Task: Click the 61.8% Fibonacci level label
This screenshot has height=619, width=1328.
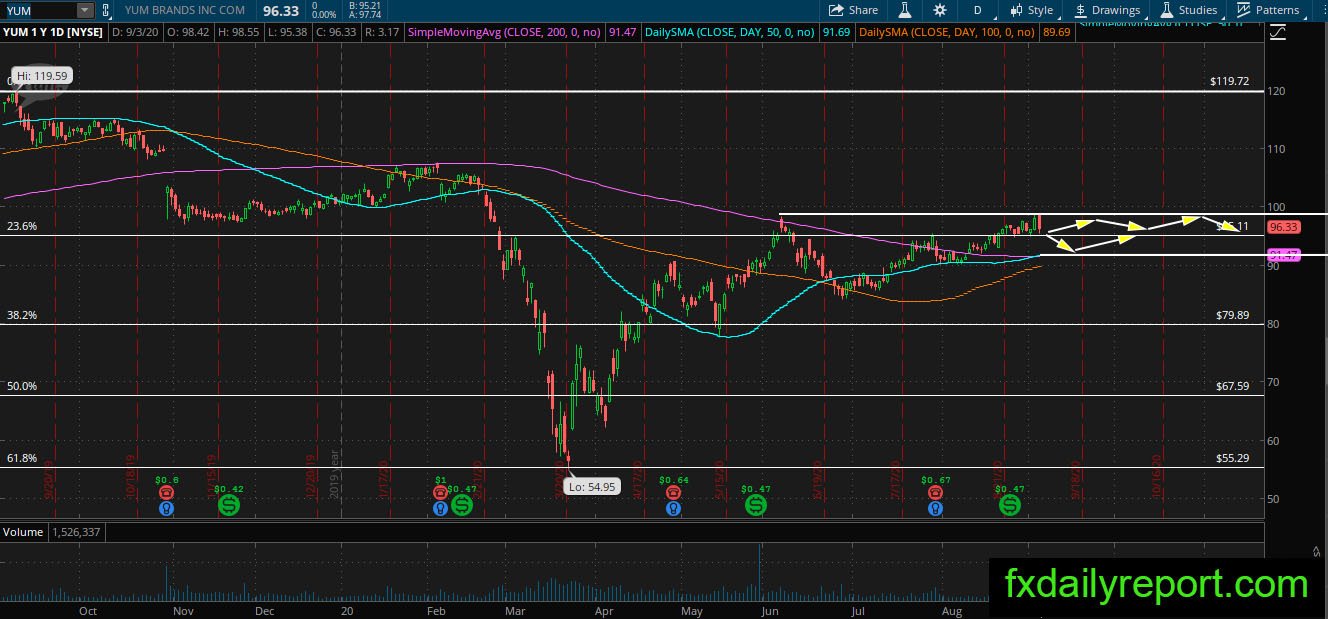Action: click(x=22, y=458)
